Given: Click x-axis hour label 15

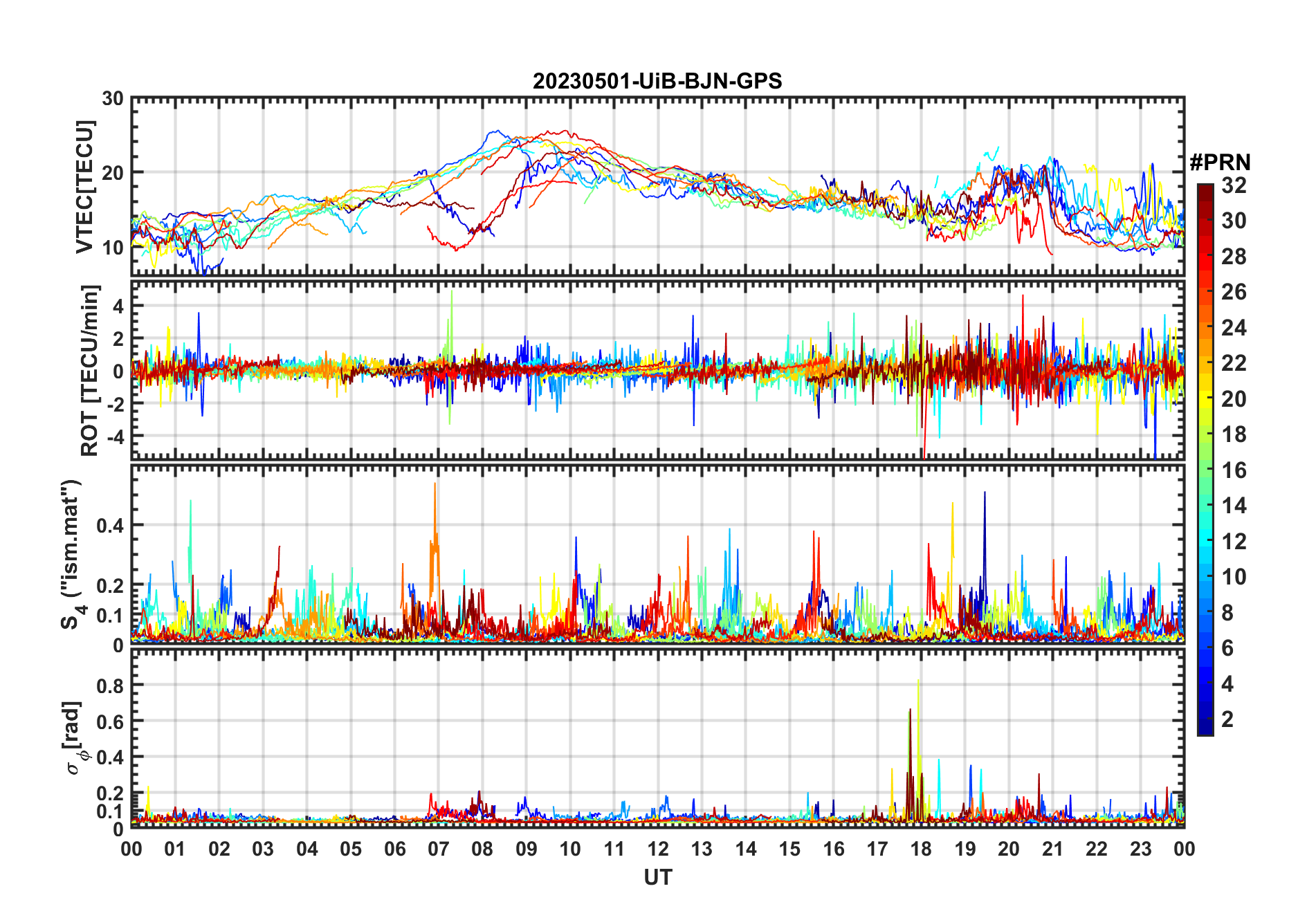Looking at the screenshot, I should 789,849.
